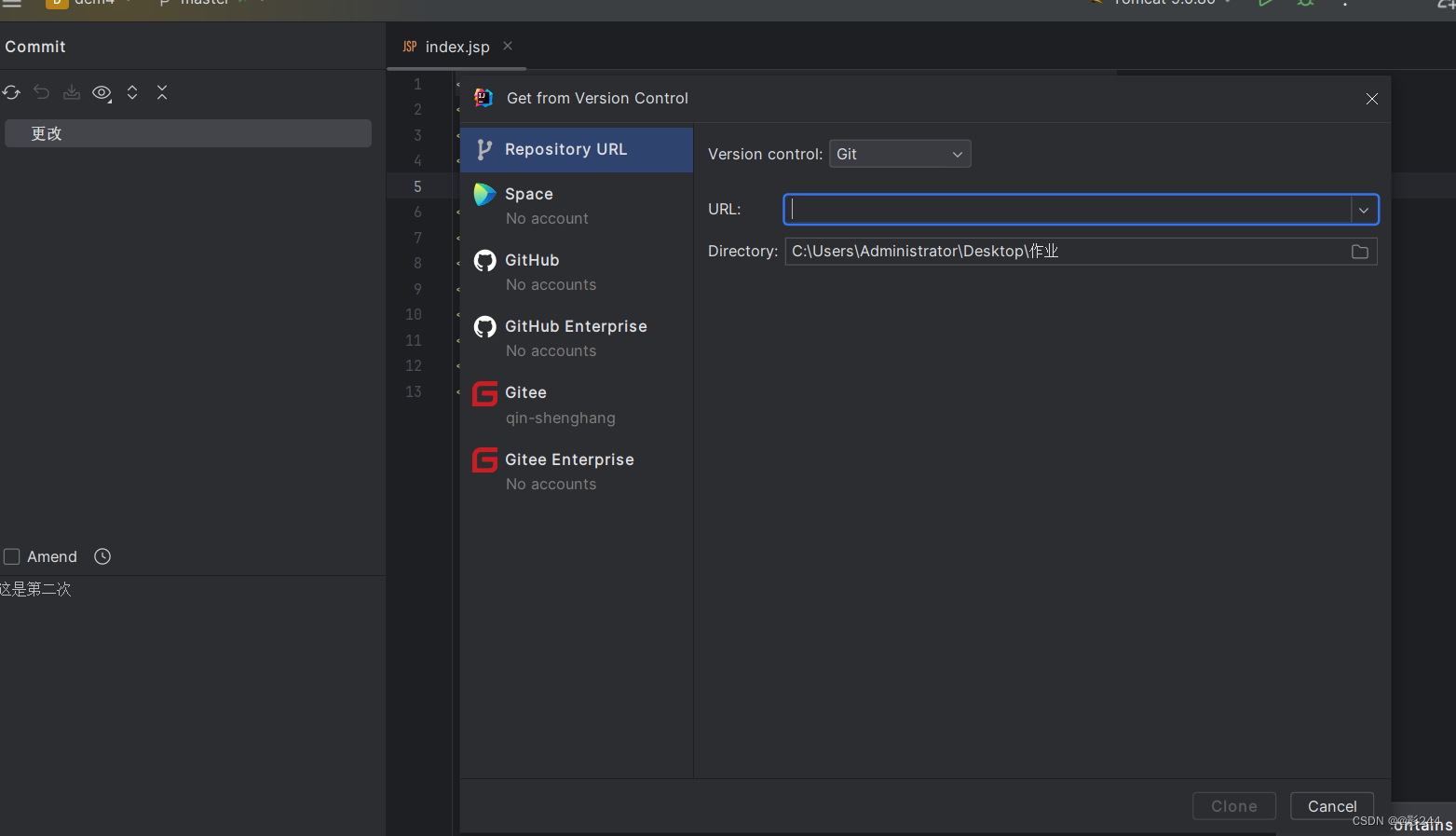
Task: Select GitHub Enterprise in dialog sidebar
Action: click(577, 337)
